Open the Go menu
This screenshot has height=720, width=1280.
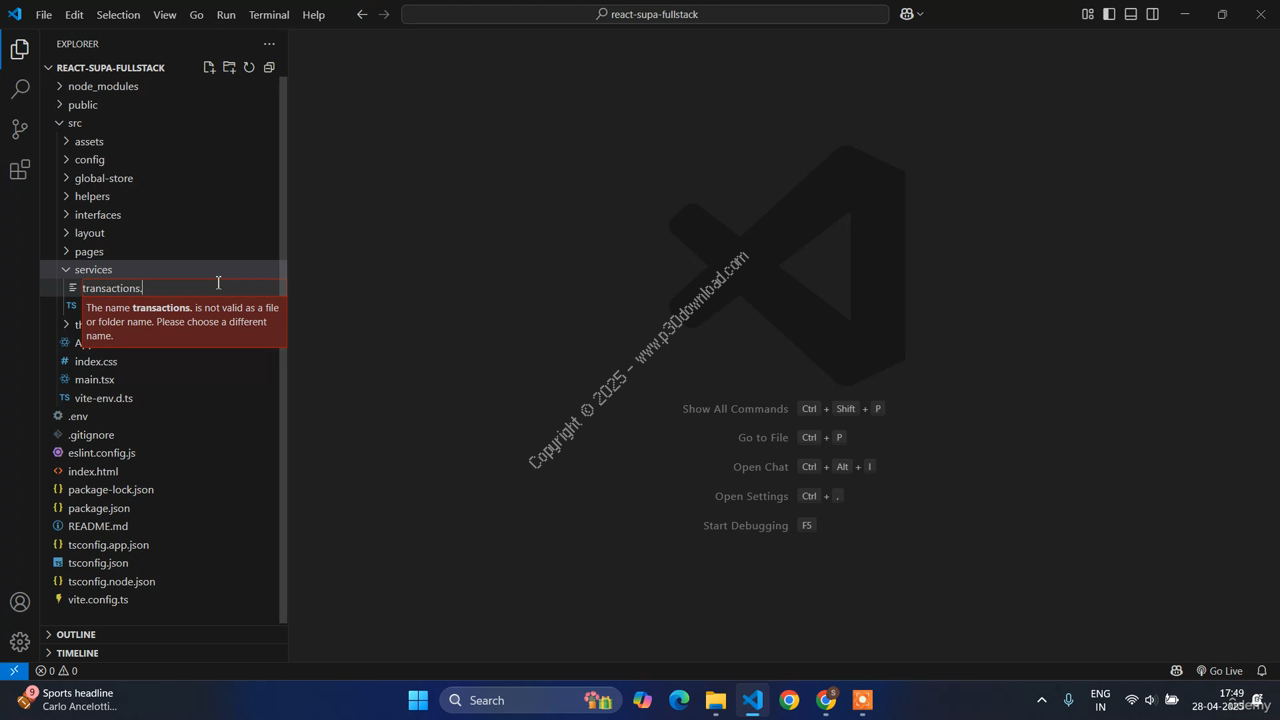[196, 15]
